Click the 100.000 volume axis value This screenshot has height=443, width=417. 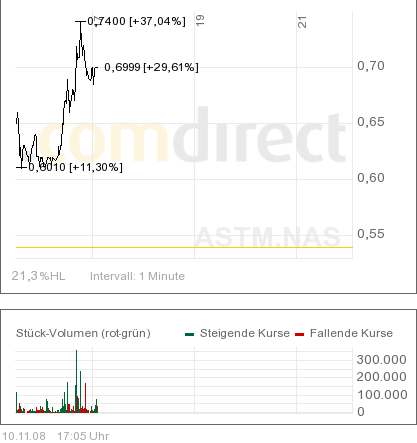click(x=382, y=395)
